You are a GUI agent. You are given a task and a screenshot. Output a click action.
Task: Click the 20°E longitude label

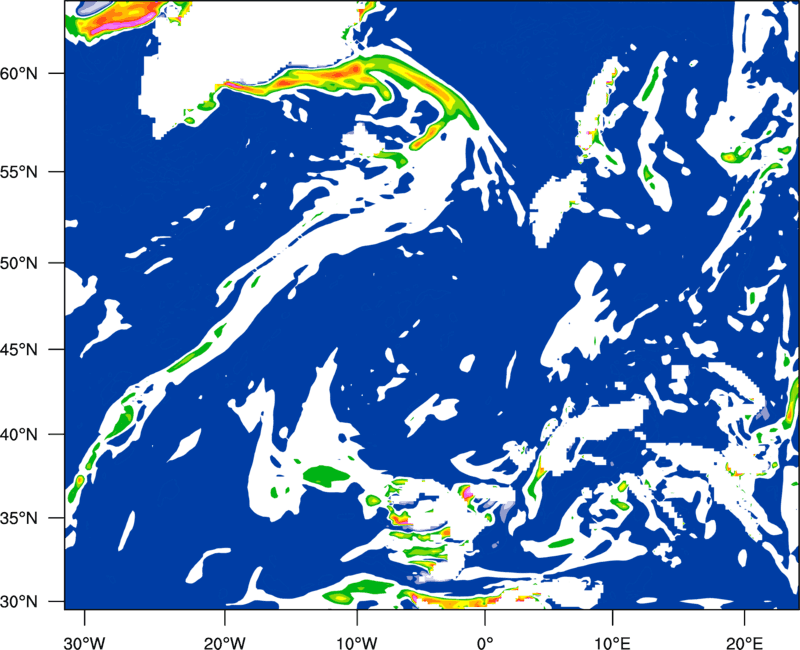pyautogui.click(x=744, y=643)
